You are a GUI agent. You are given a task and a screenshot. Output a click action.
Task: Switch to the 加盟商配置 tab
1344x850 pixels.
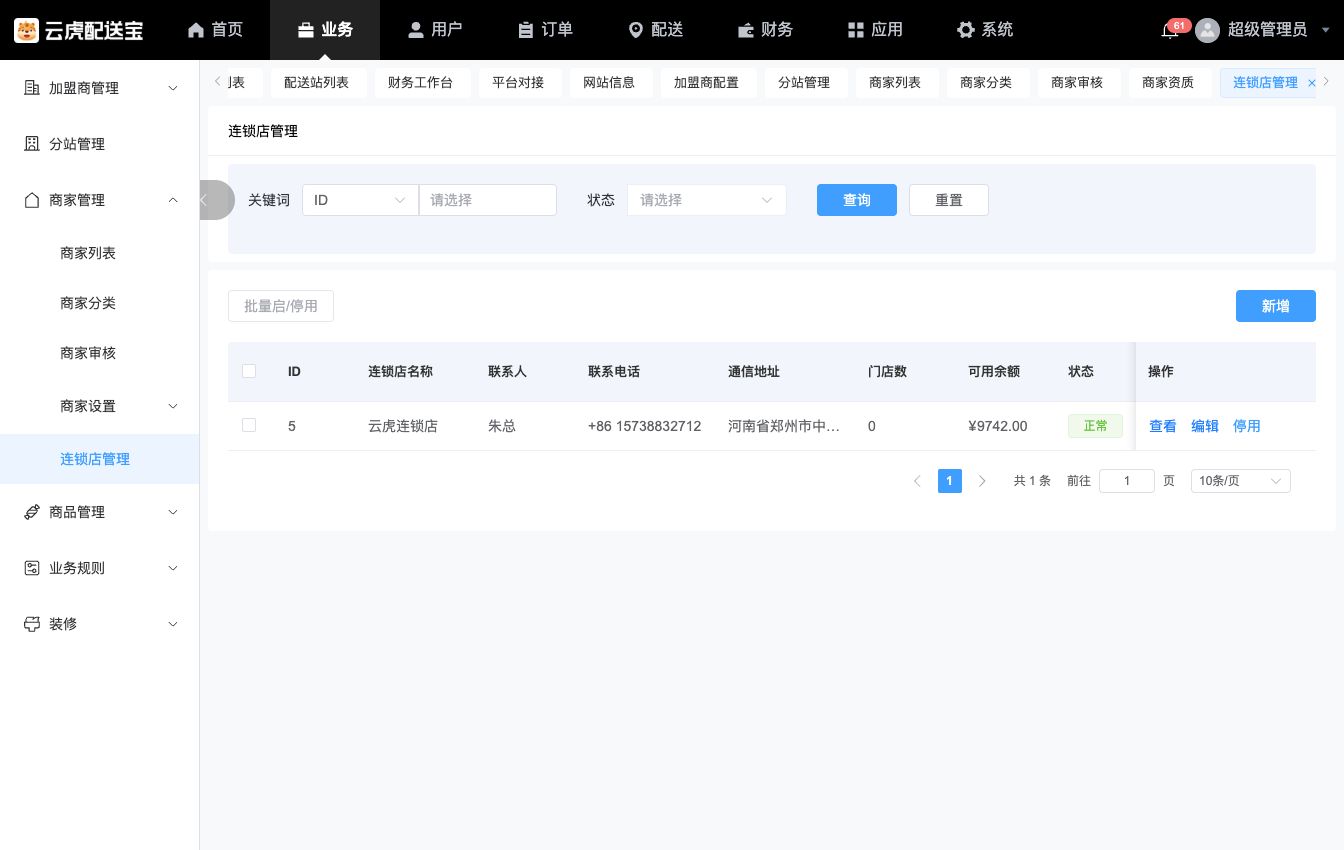point(706,83)
